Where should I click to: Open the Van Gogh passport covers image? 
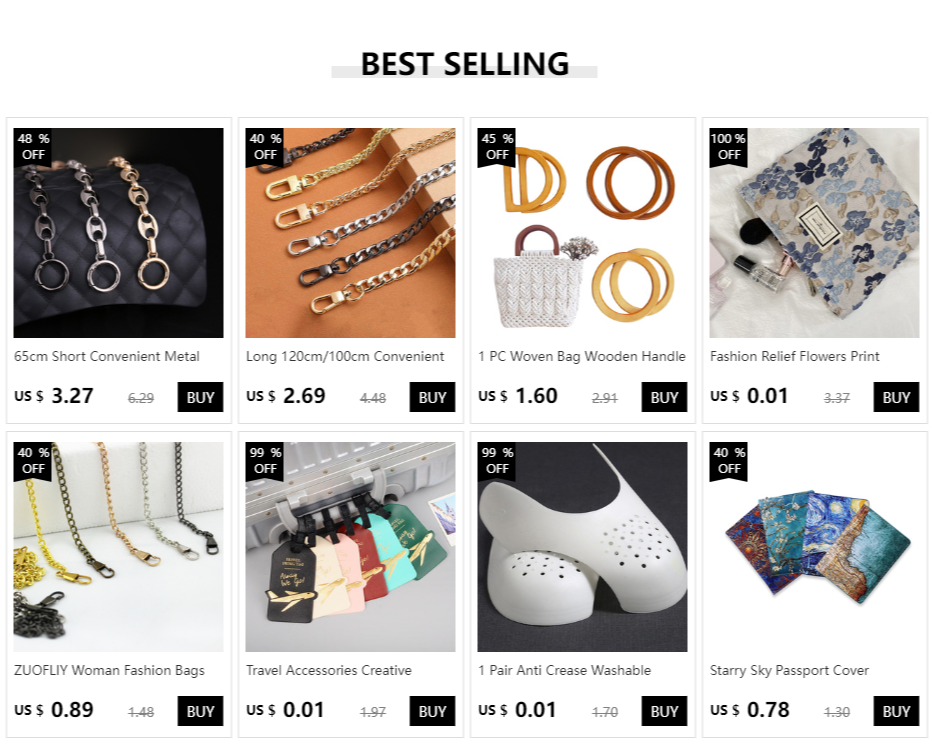(814, 547)
